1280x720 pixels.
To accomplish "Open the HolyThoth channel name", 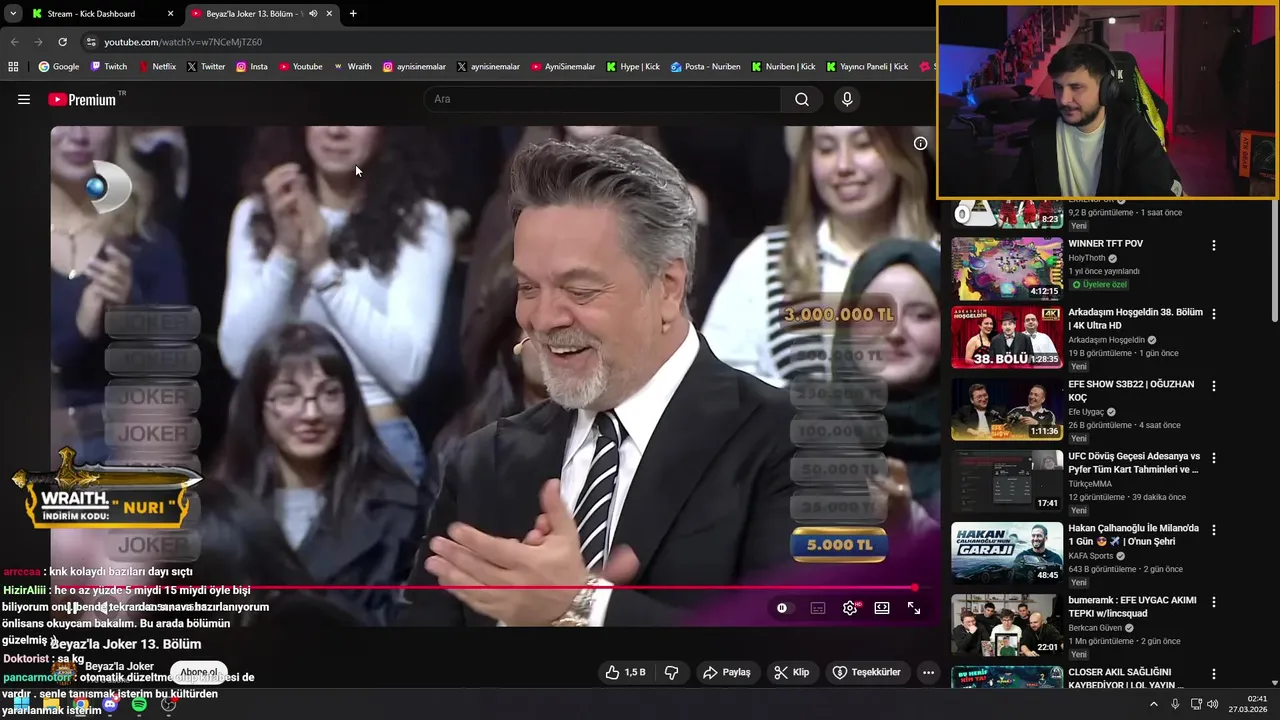I will click(1087, 258).
